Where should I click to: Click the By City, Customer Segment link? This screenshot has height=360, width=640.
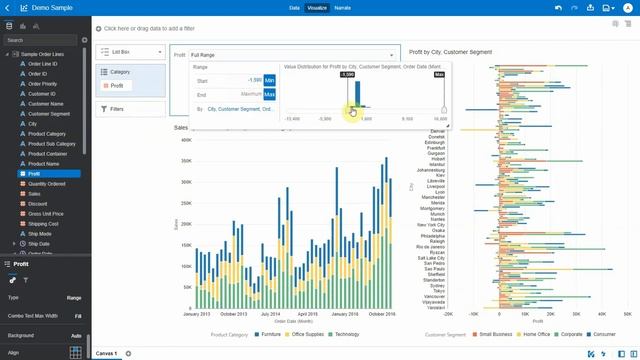pyautogui.click(x=240, y=109)
